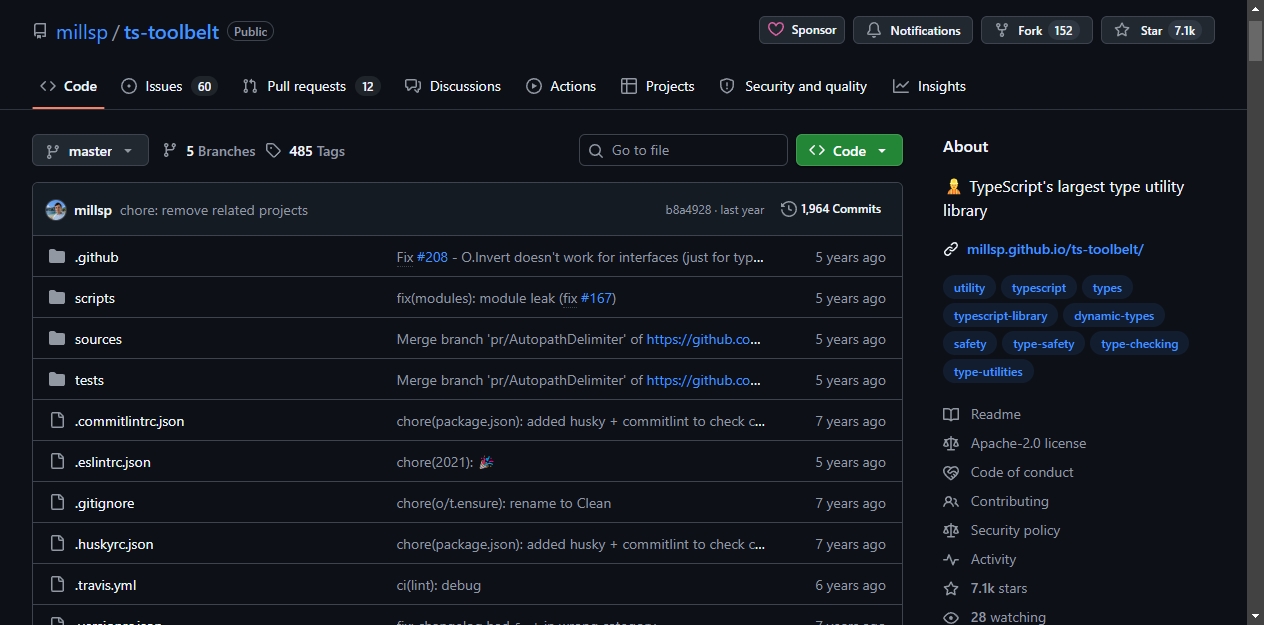The height and width of the screenshot is (625, 1264).
Task: Open issue #208 link in commit message
Action: [432, 257]
